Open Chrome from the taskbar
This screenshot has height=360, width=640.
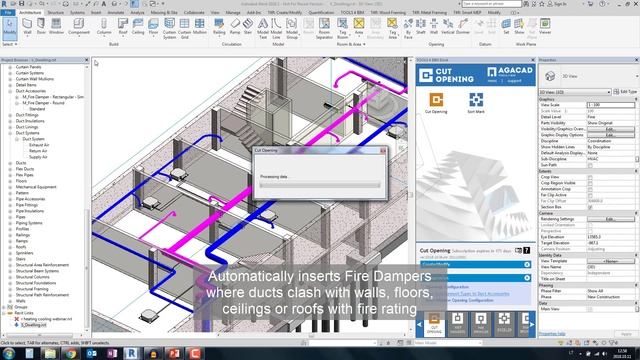pyautogui.click(x=71, y=353)
